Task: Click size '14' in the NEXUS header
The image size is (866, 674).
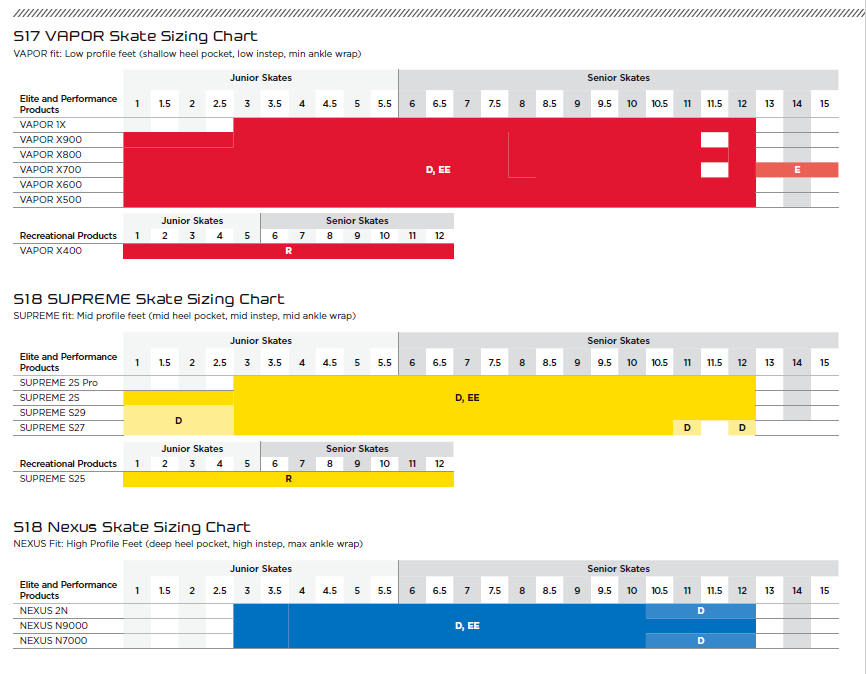Action: pyautogui.click(x=797, y=591)
